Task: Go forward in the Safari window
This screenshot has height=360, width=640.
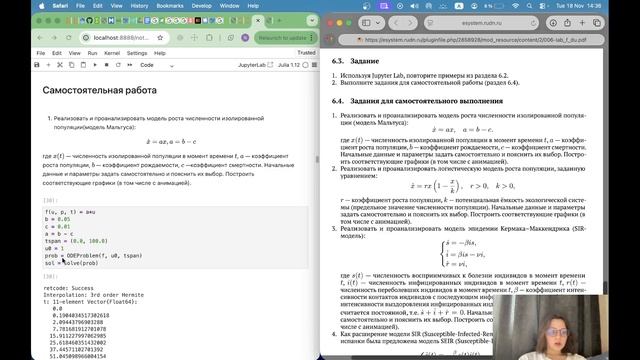Action: coord(410,23)
